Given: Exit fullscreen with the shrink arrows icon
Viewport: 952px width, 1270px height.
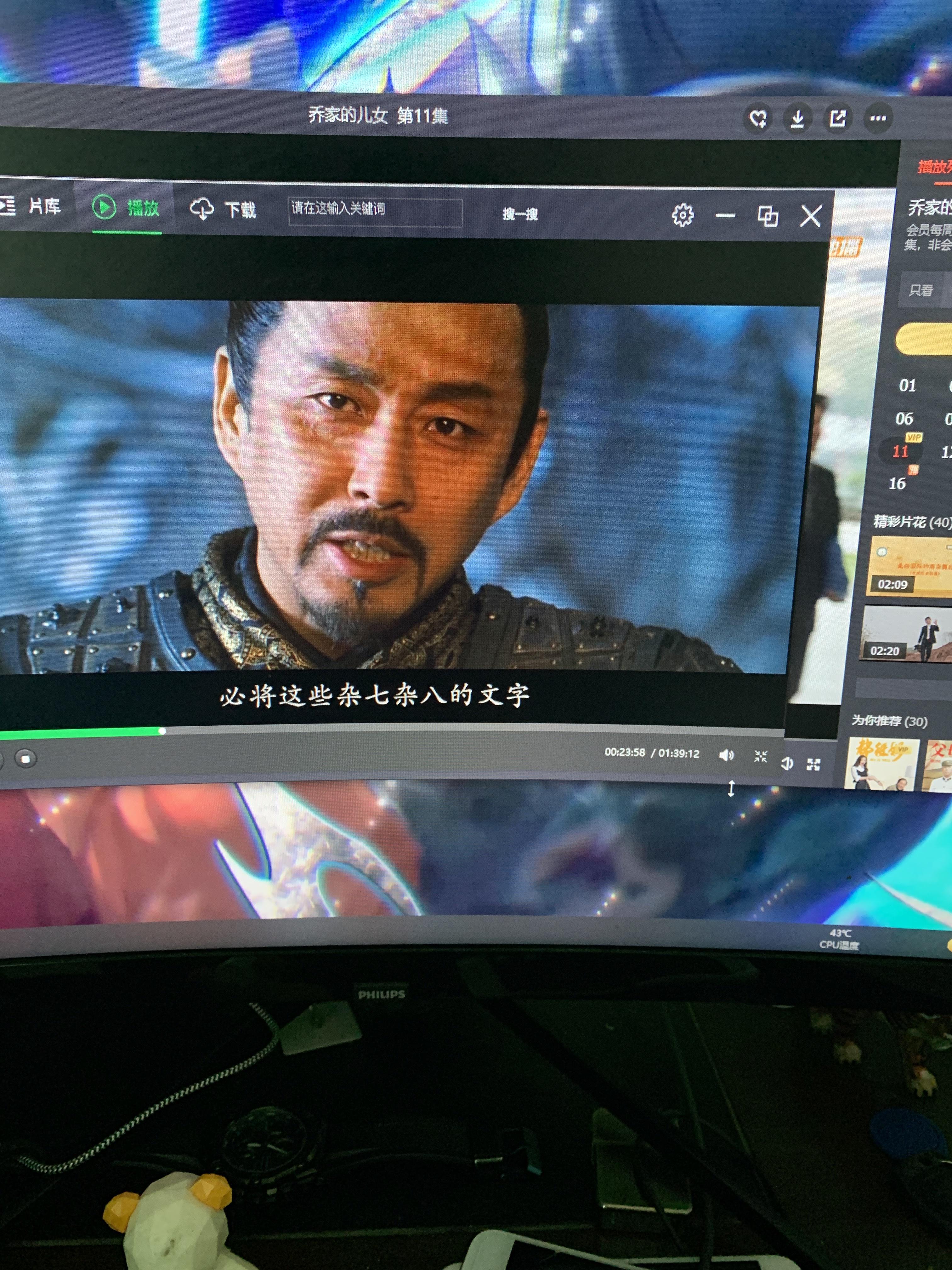Looking at the screenshot, I should pyautogui.click(x=760, y=756).
